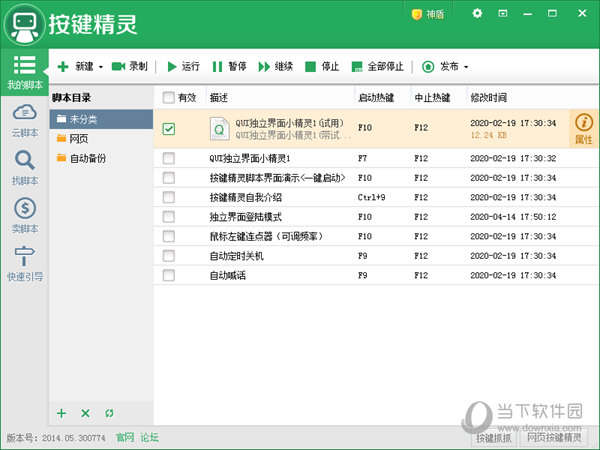Image resolution: width=600 pixels, height=450 pixels.
Task: Click the Ctrl+9 hotkey cell
Action: (x=371, y=197)
